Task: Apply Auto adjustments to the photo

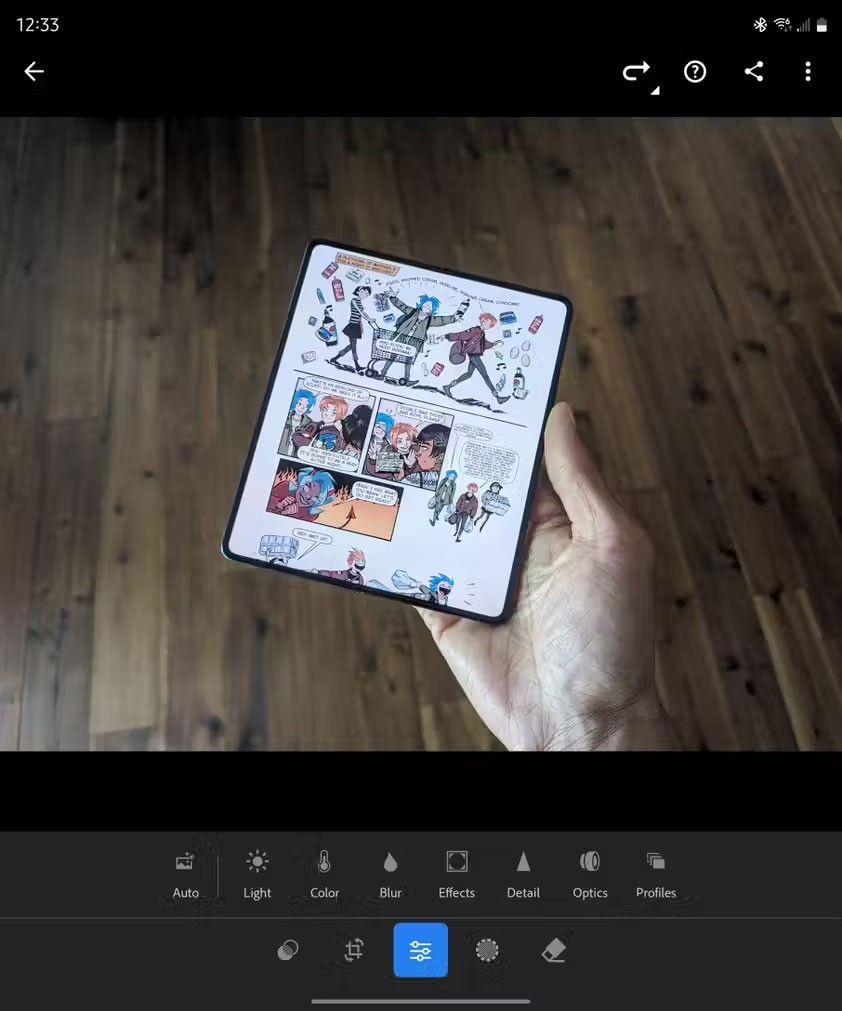Action: click(185, 873)
